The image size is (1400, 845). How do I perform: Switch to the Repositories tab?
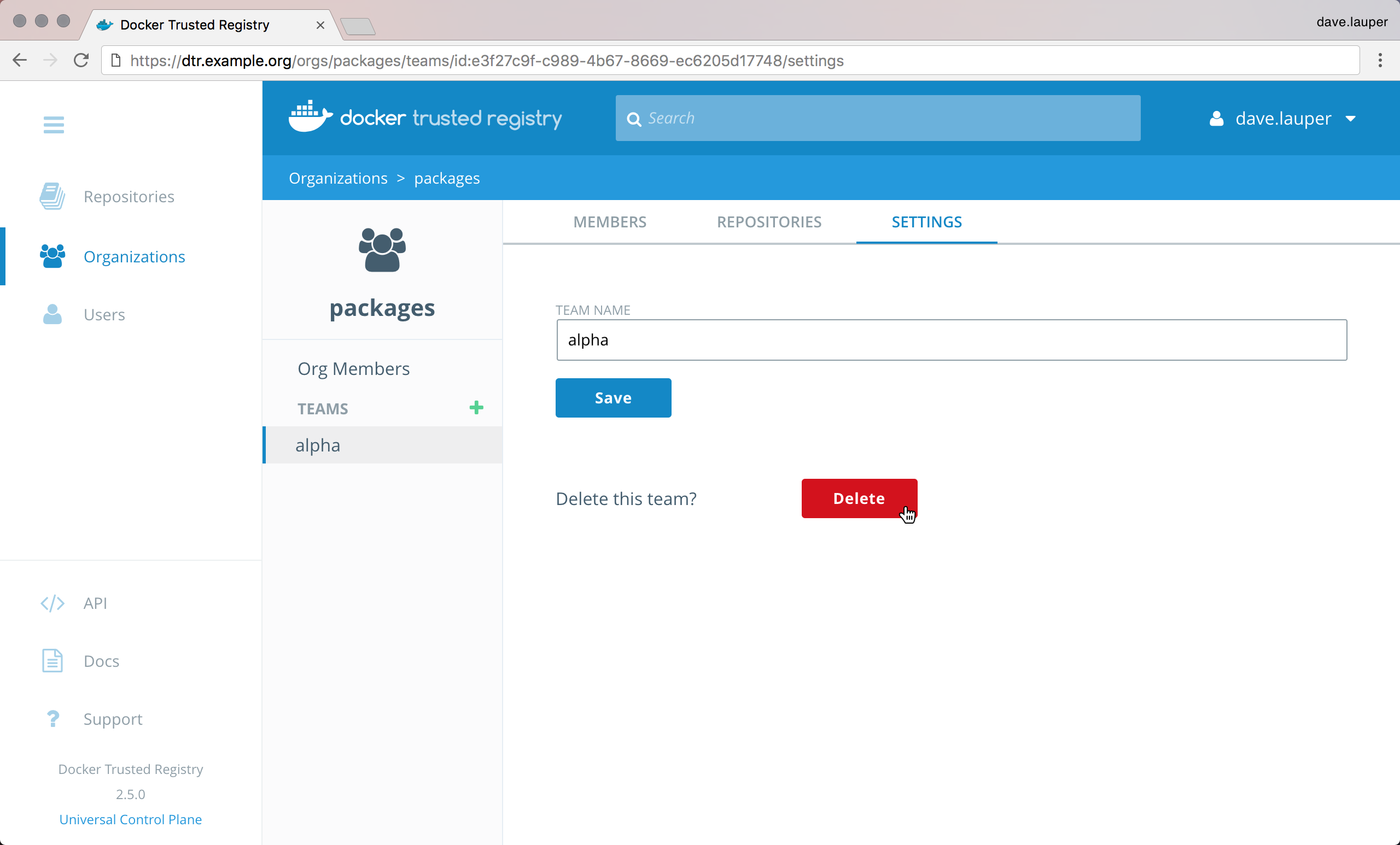pos(769,222)
